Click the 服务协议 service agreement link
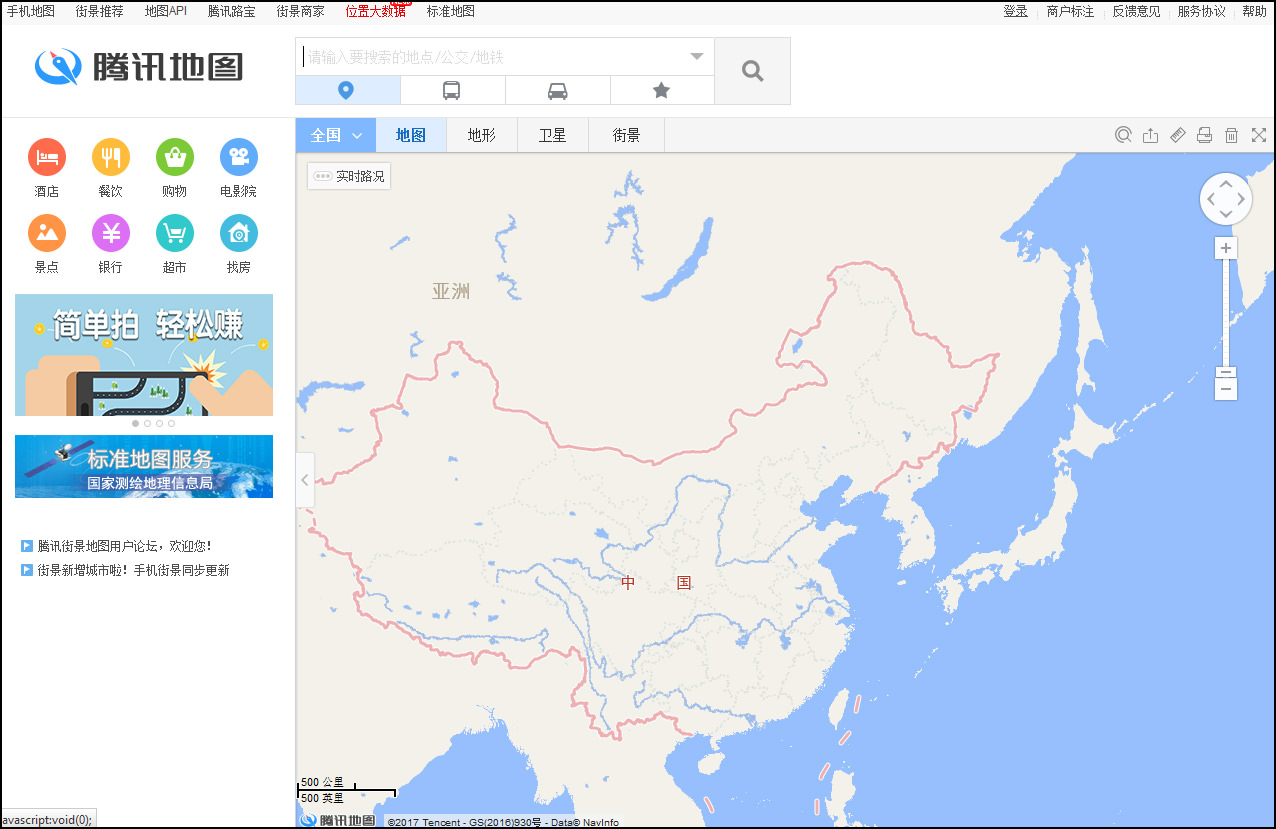 pyautogui.click(x=1202, y=11)
